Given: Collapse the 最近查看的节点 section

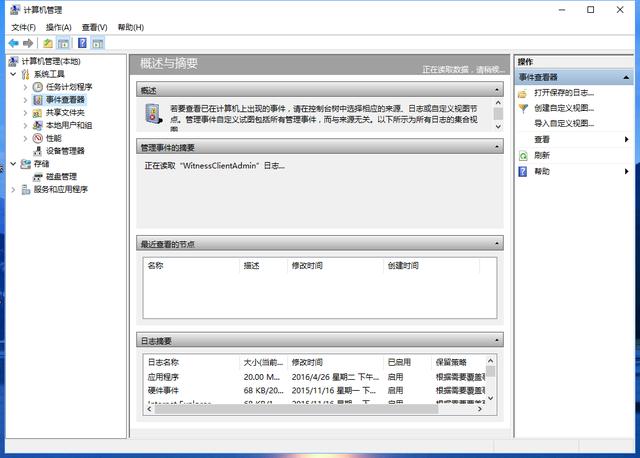Looking at the screenshot, I should click(498, 243).
